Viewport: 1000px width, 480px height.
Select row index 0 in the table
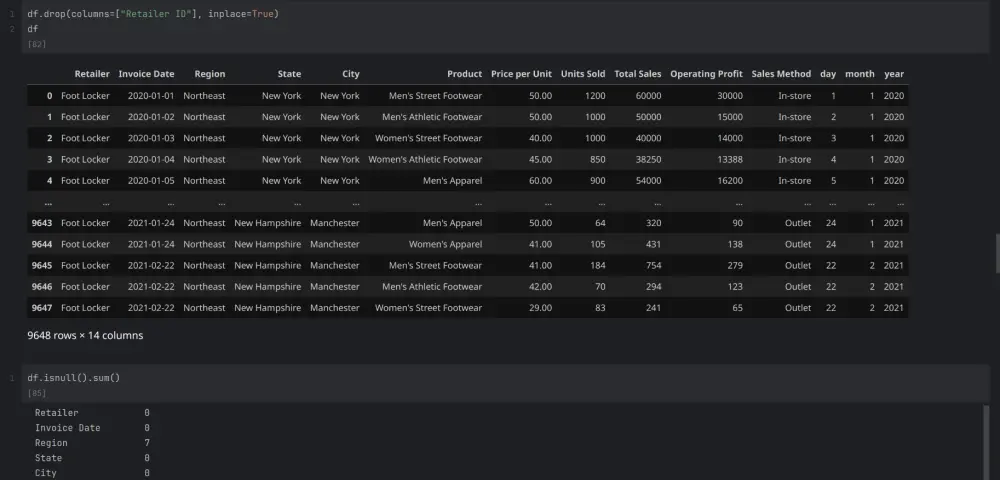[x=49, y=96]
